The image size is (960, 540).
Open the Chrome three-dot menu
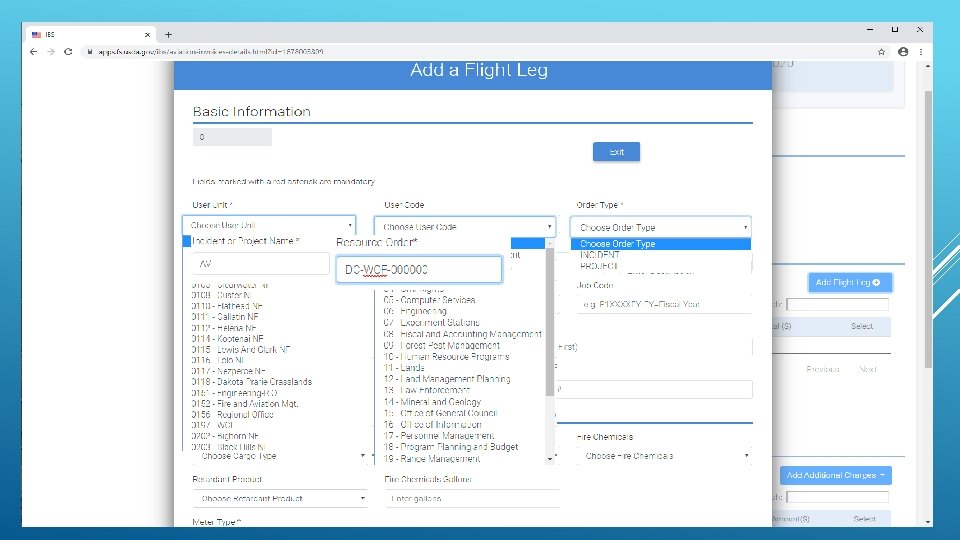point(921,52)
